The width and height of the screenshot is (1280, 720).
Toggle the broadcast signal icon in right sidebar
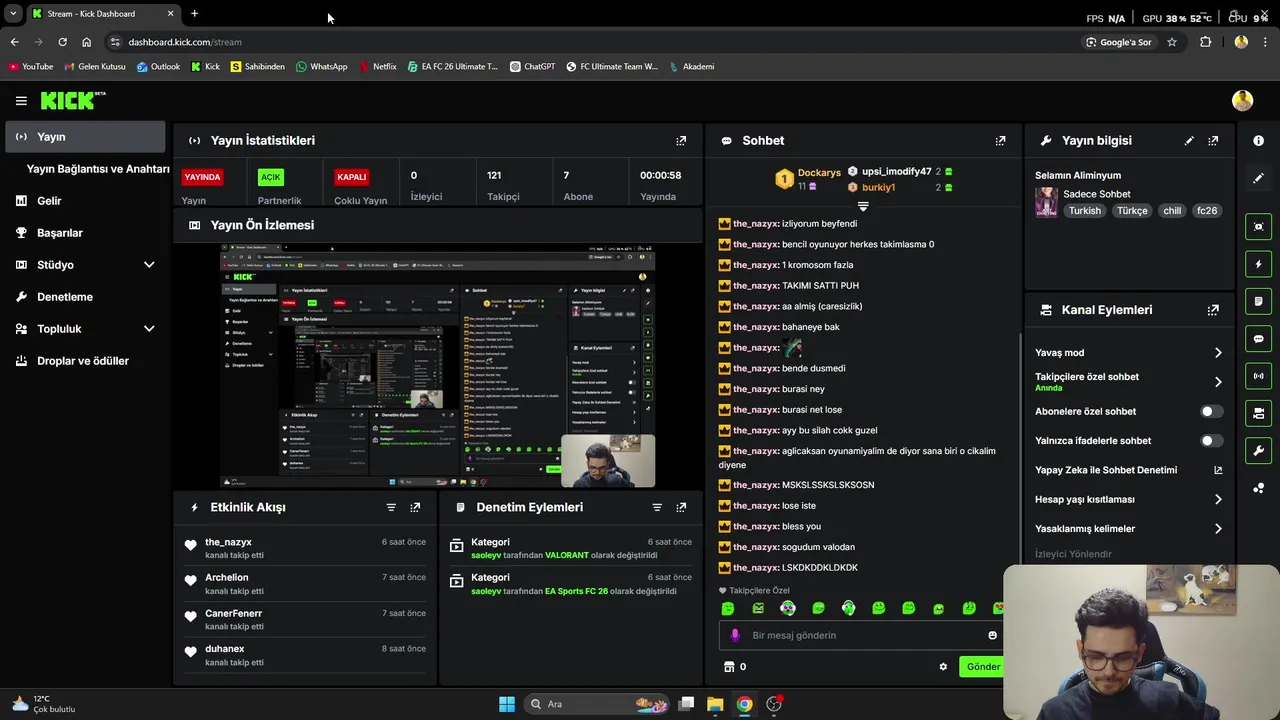coord(1258,376)
